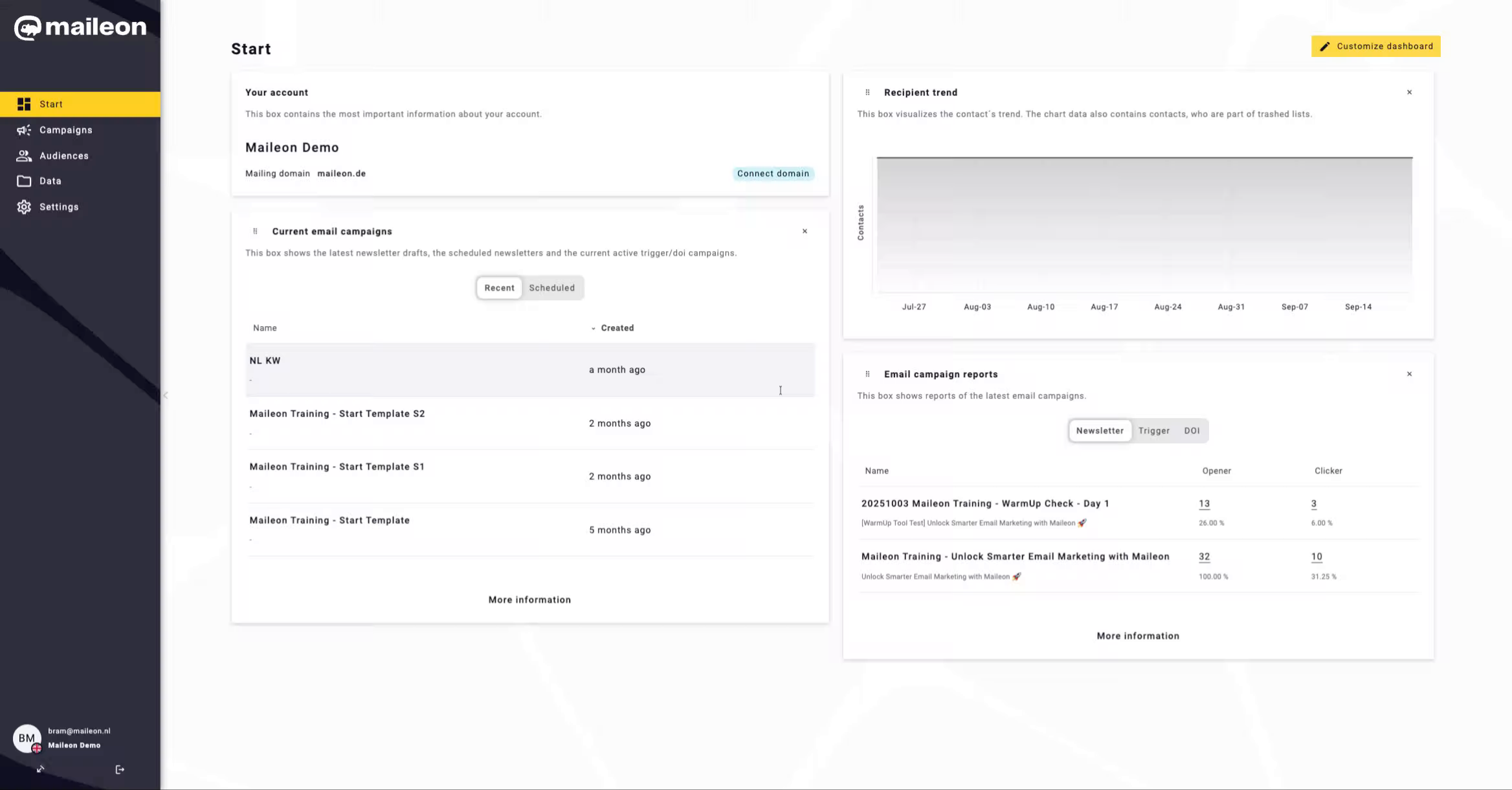Viewport: 1512px width, 790px height.
Task: Click the Created column header
Action: click(x=617, y=328)
